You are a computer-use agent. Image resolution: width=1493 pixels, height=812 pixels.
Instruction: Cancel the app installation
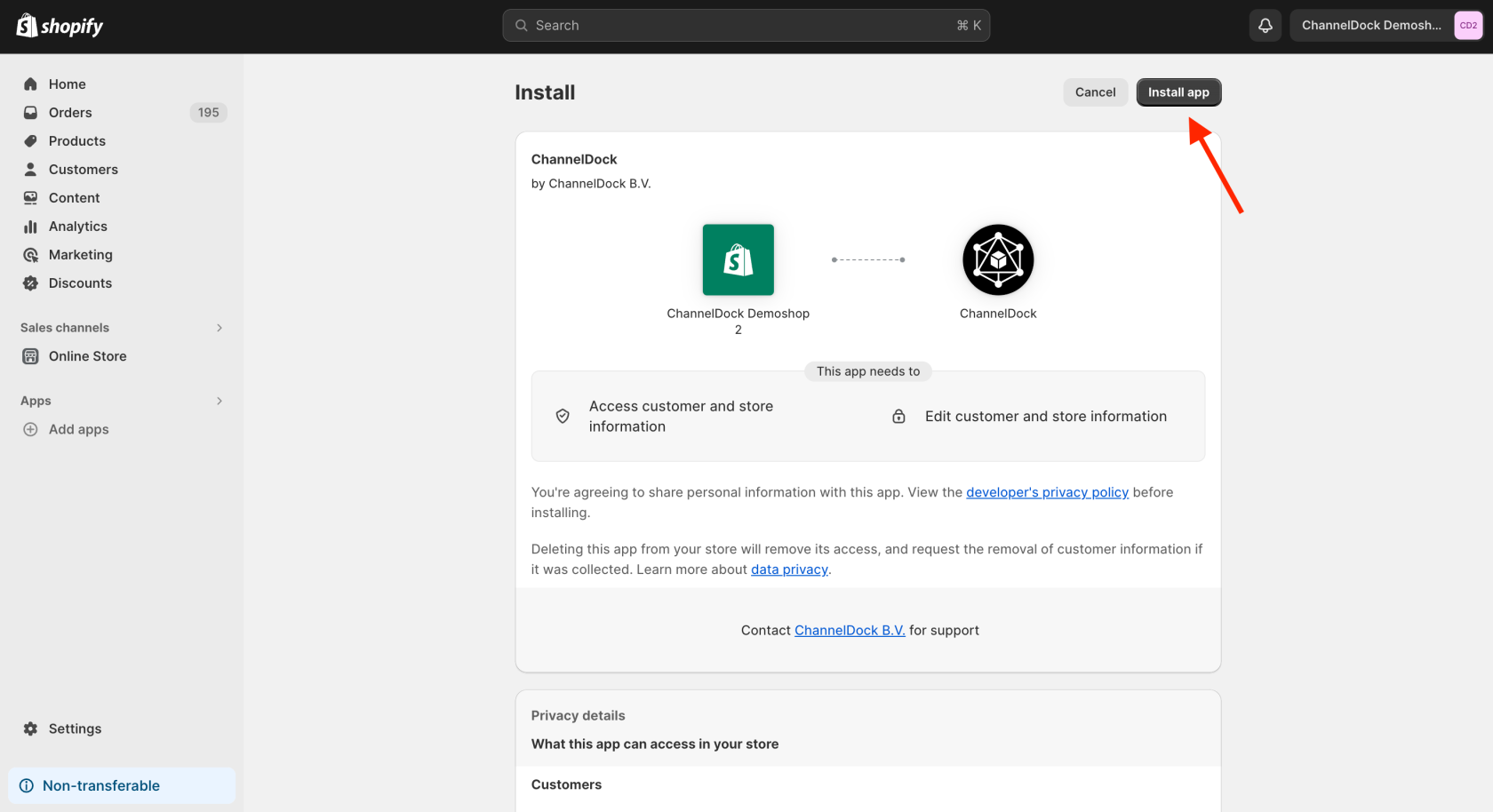(1095, 92)
